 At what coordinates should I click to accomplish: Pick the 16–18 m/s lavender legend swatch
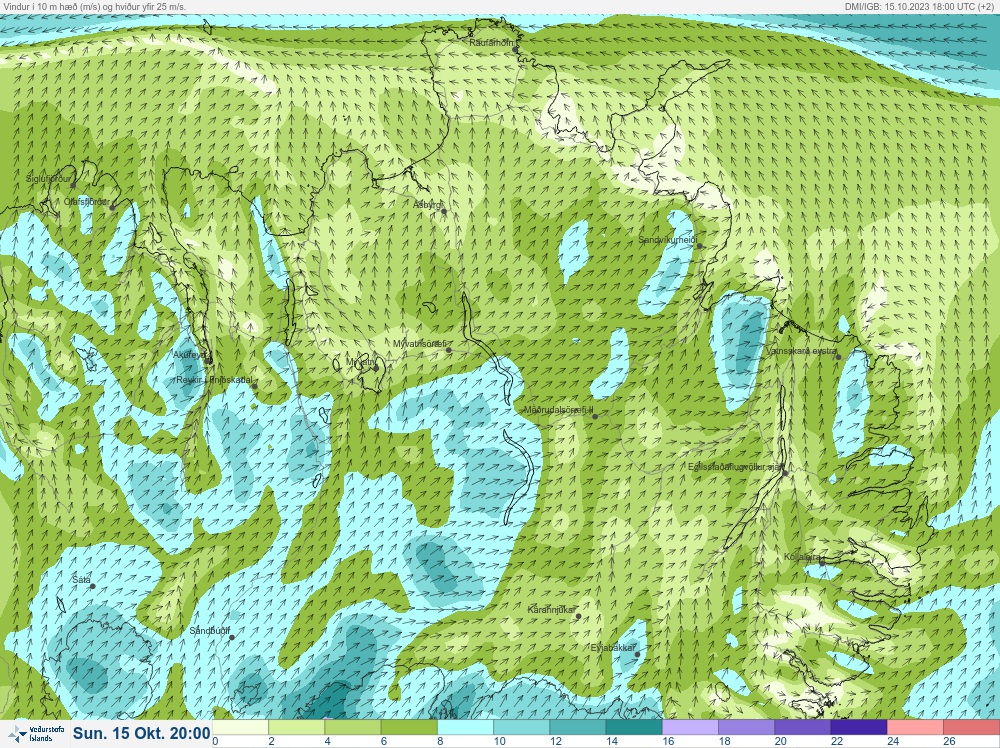691,727
